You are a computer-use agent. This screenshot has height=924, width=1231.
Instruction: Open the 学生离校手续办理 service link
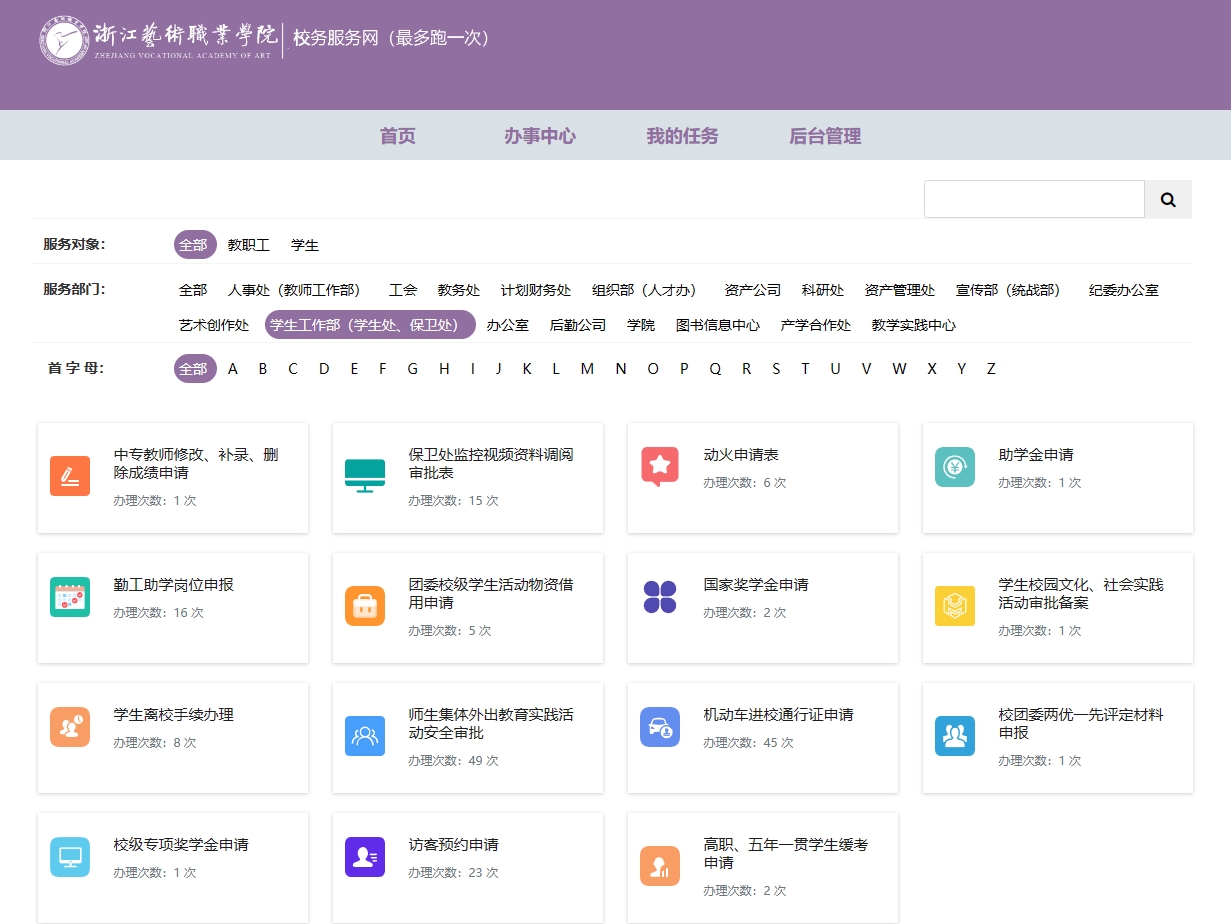174,715
